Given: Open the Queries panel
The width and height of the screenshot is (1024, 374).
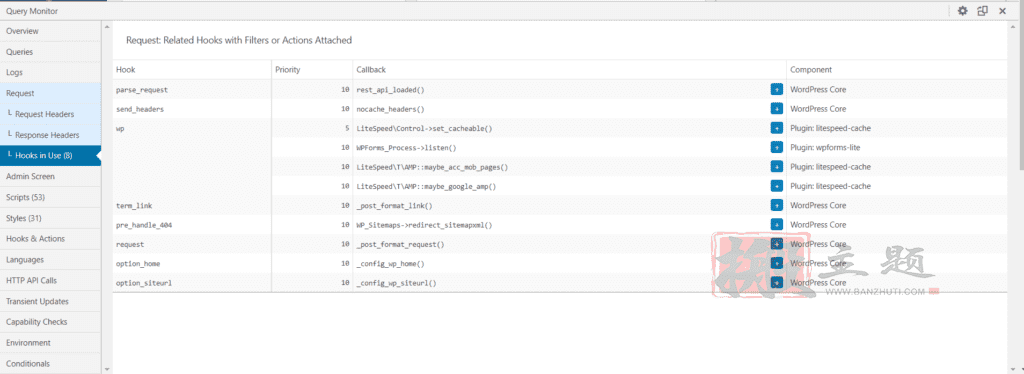Looking at the screenshot, I should click(x=50, y=52).
